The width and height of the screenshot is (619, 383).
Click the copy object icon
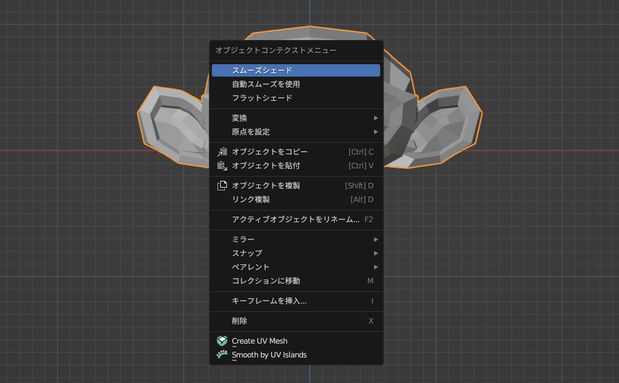click(222, 152)
